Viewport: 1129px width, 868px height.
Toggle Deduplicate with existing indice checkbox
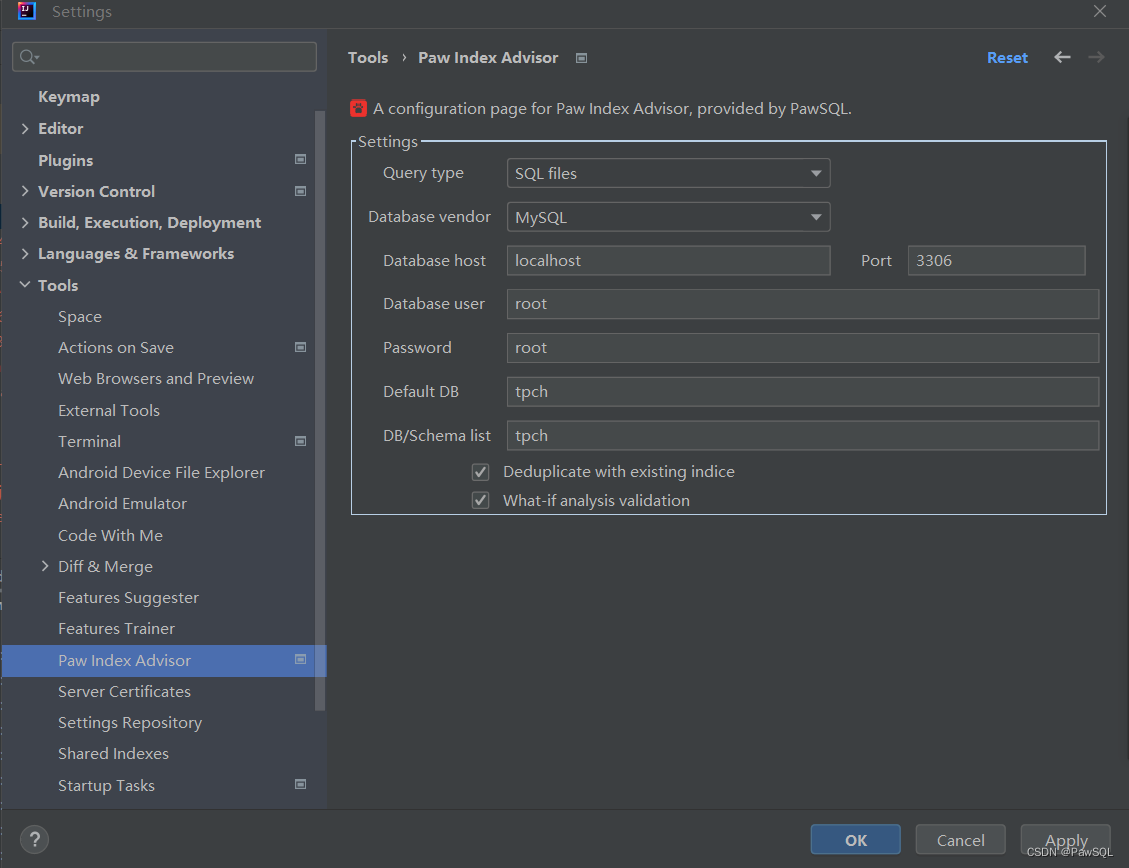[480, 472]
